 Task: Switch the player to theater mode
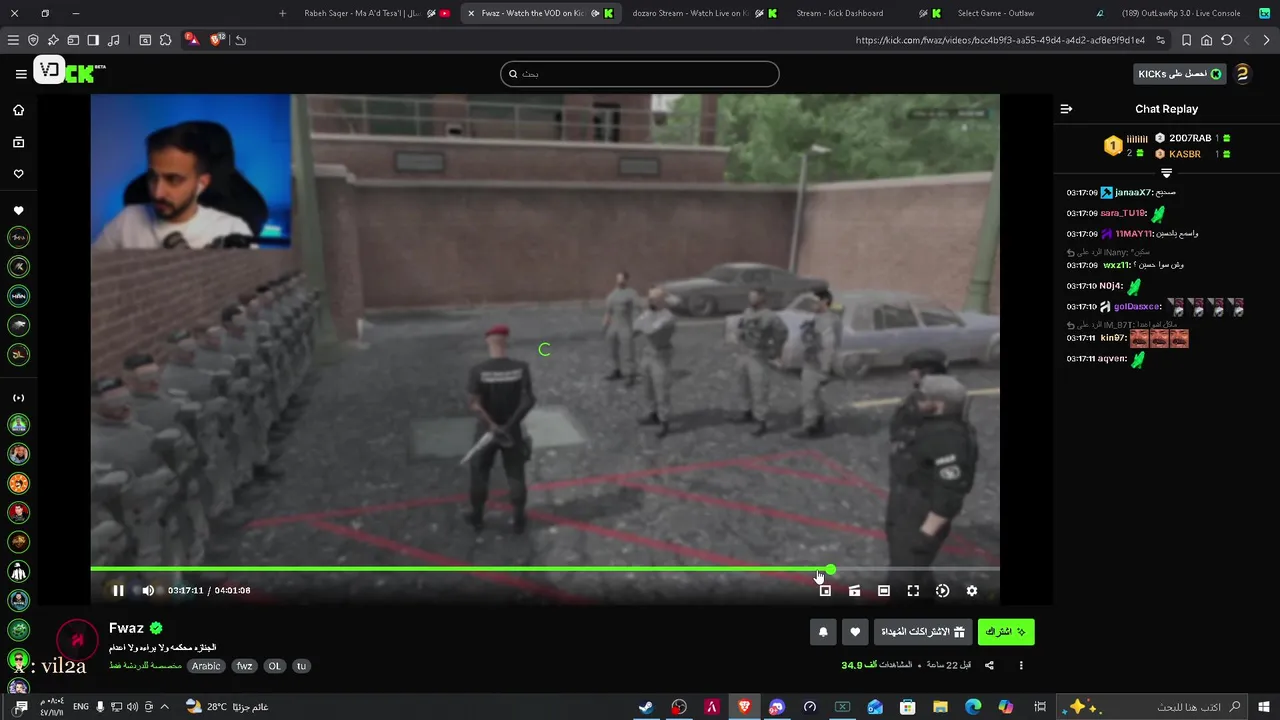[x=884, y=591]
